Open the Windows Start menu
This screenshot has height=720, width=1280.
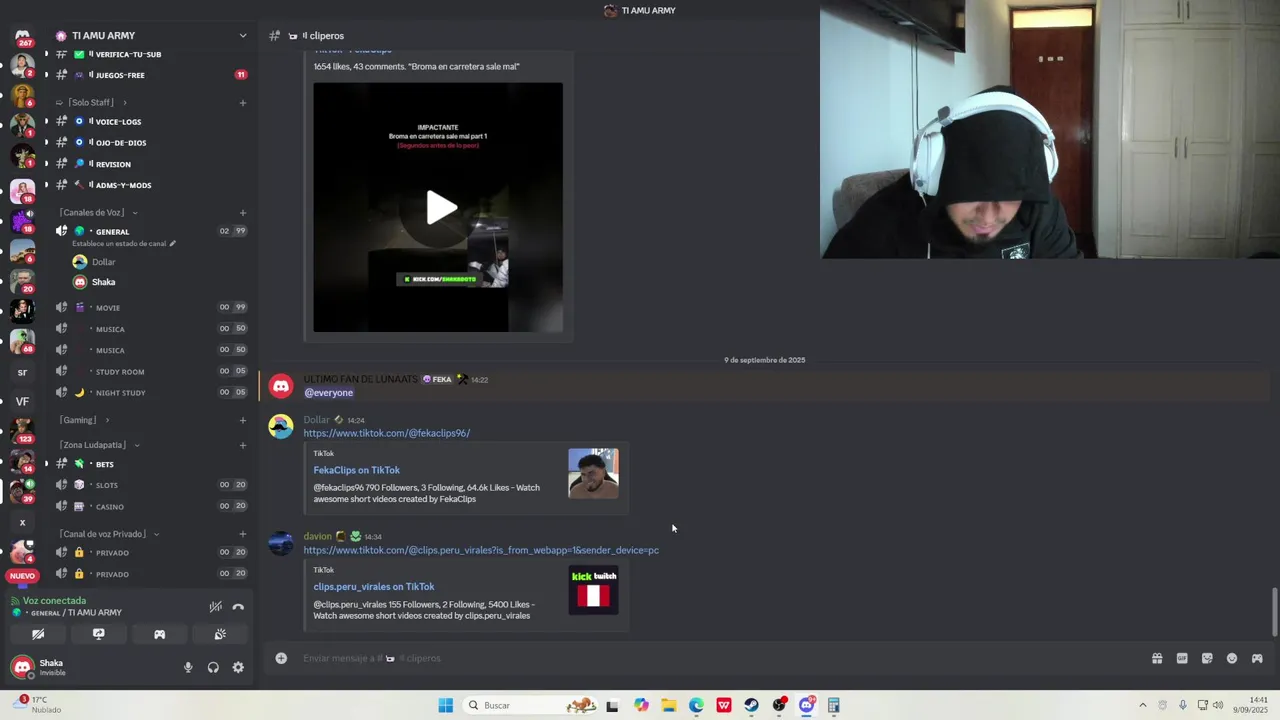[445, 705]
